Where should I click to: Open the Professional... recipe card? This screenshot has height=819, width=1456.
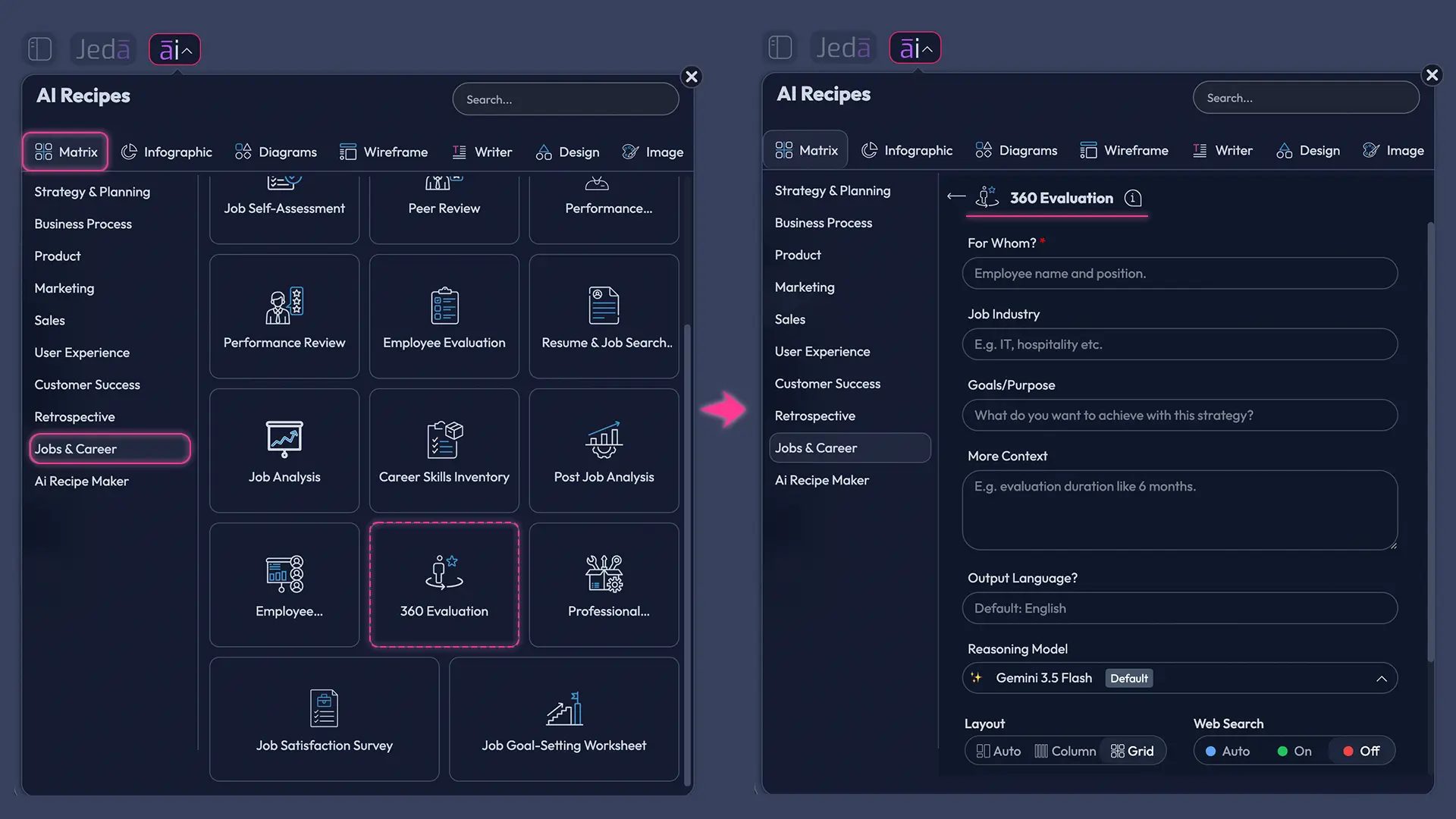[604, 585]
